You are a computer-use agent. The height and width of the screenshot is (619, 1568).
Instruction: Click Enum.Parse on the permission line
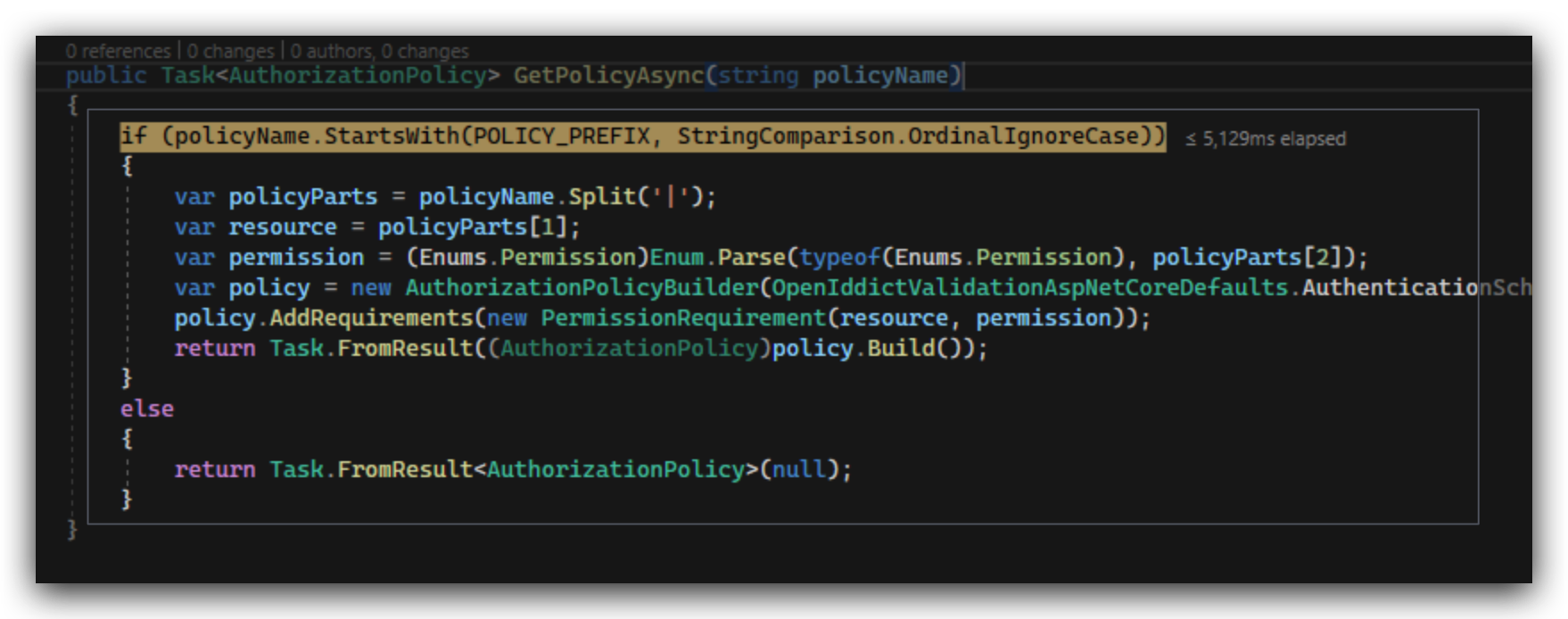[716, 257]
